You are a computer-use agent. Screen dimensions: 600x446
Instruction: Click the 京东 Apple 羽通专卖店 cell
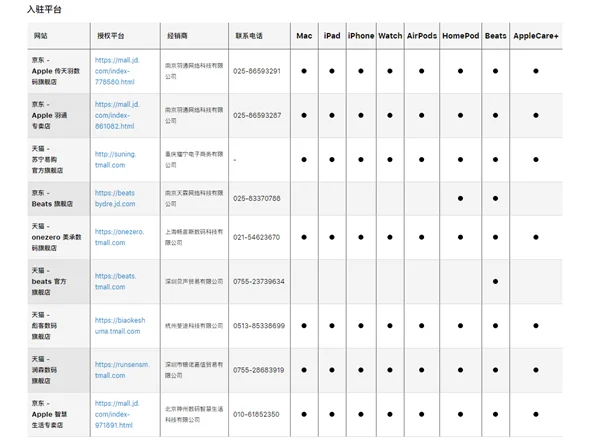tap(59, 115)
